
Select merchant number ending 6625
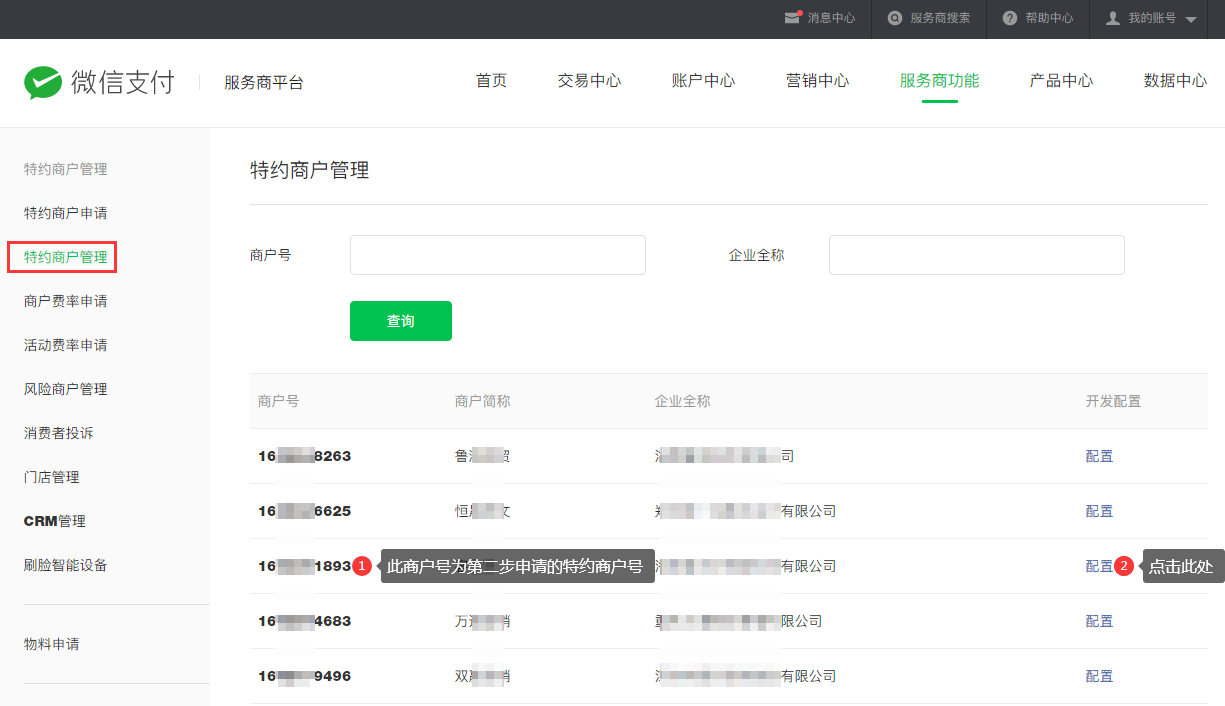[304, 511]
